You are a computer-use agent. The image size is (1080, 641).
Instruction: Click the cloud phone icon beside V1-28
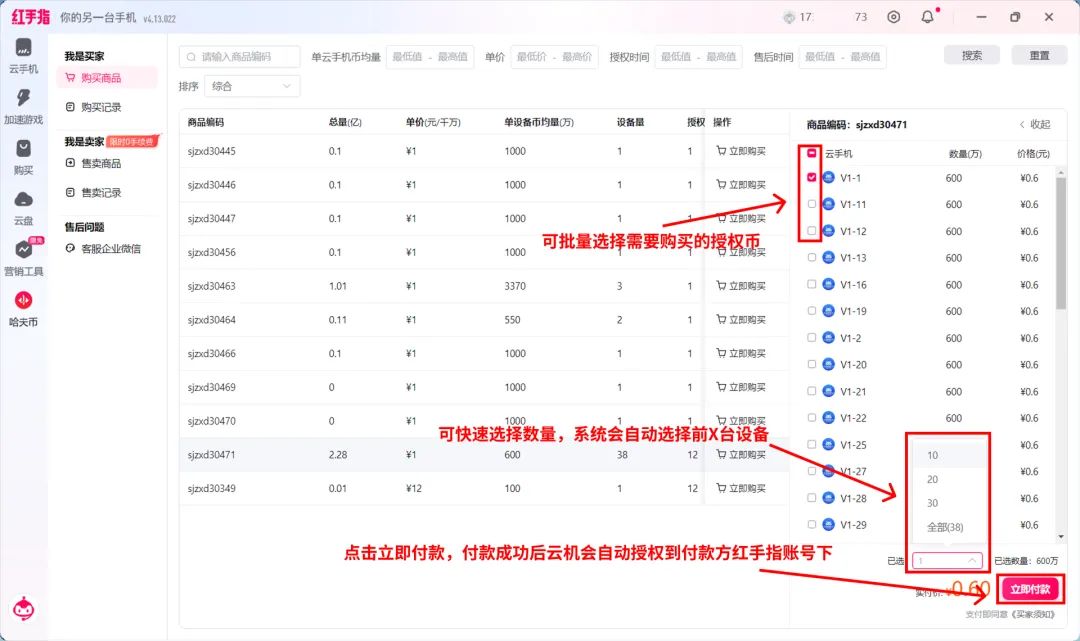[829, 498]
